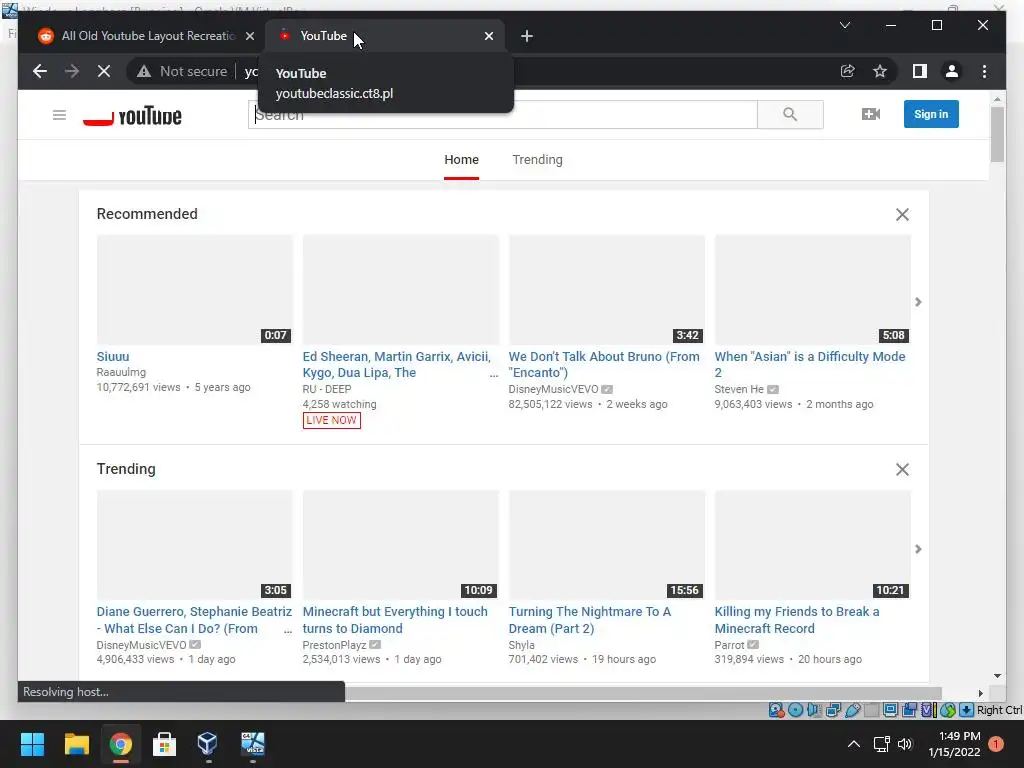Open We Don't Talk About Bruno title
Image resolution: width=1024 pixels, height=768 pixels.
(x=604, y=364)
